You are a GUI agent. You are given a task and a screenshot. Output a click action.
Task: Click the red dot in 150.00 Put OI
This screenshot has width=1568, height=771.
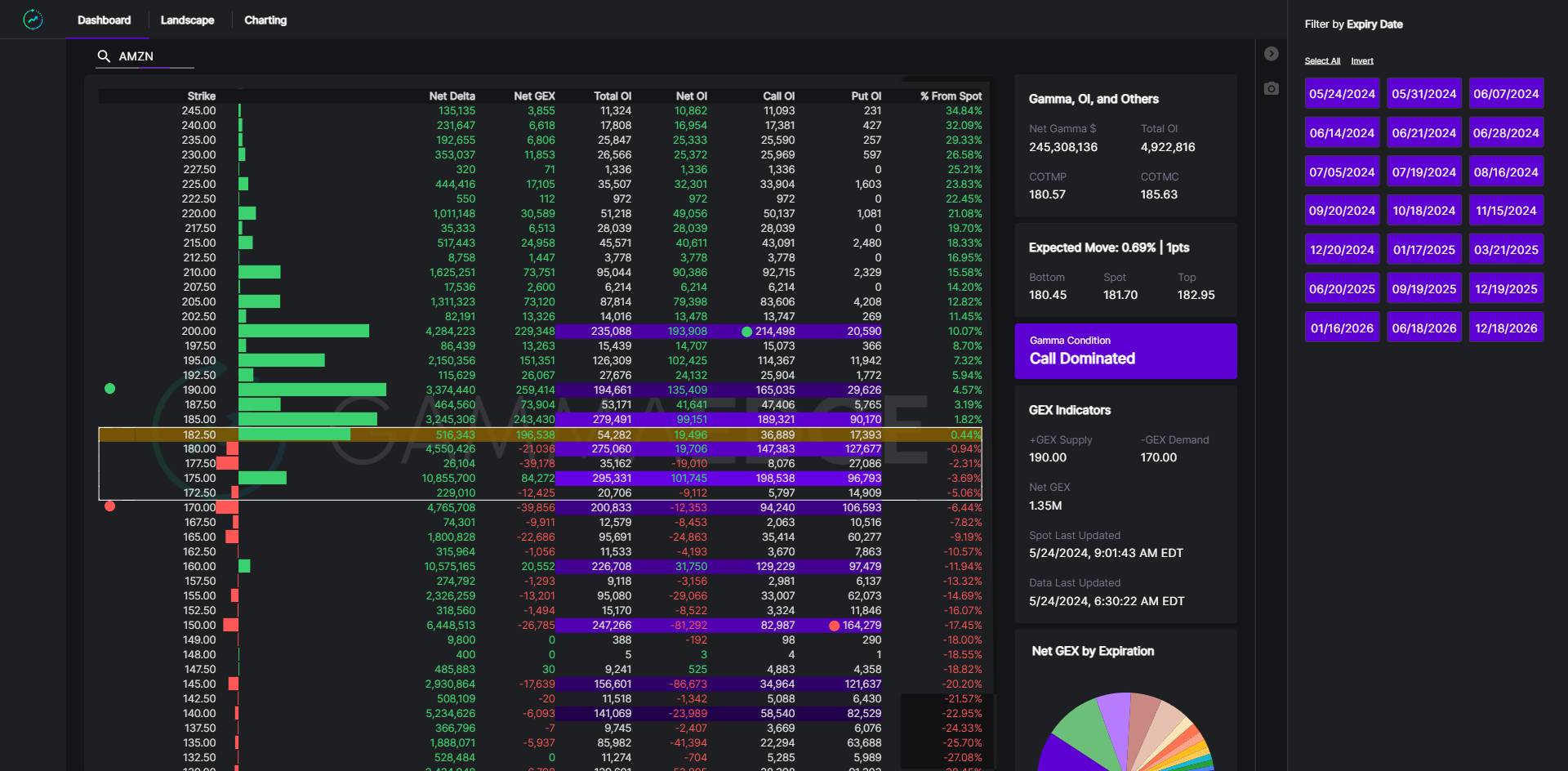tap(834, 626)
